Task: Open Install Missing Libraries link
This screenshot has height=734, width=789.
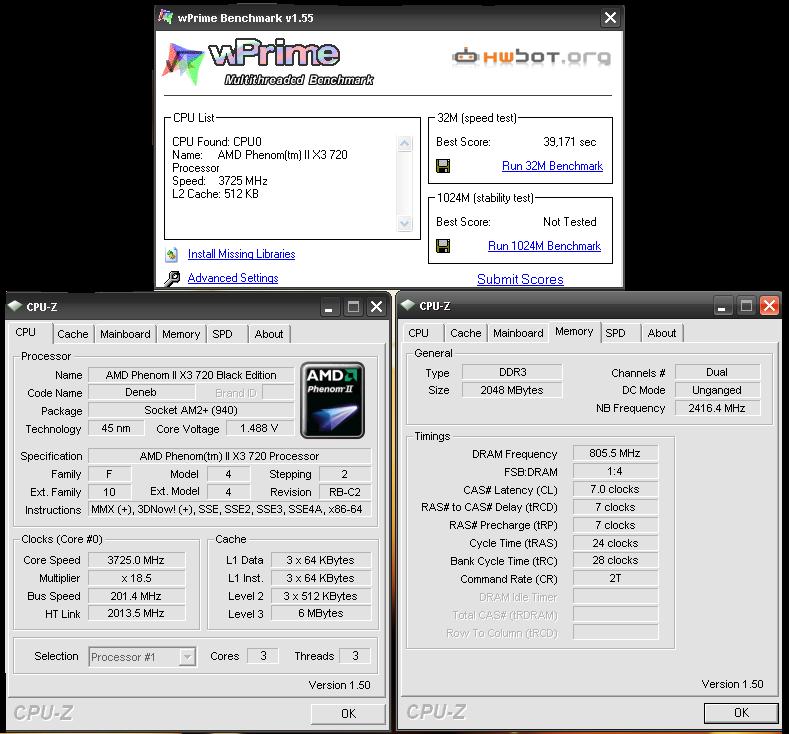Action: tap(242, 254)
